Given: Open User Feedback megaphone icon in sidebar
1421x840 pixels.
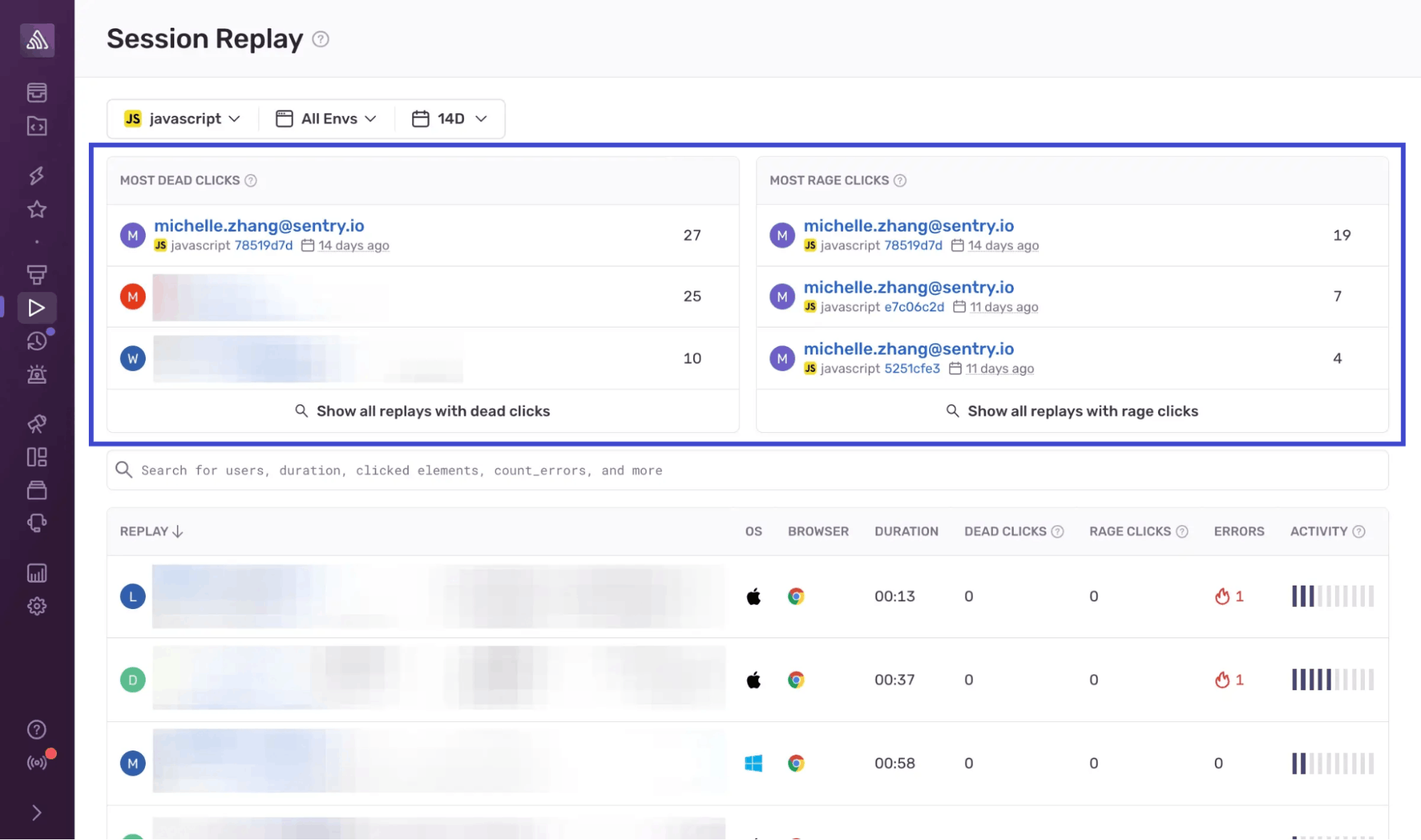Looking at the screenshot, I should tap(36, 423).
